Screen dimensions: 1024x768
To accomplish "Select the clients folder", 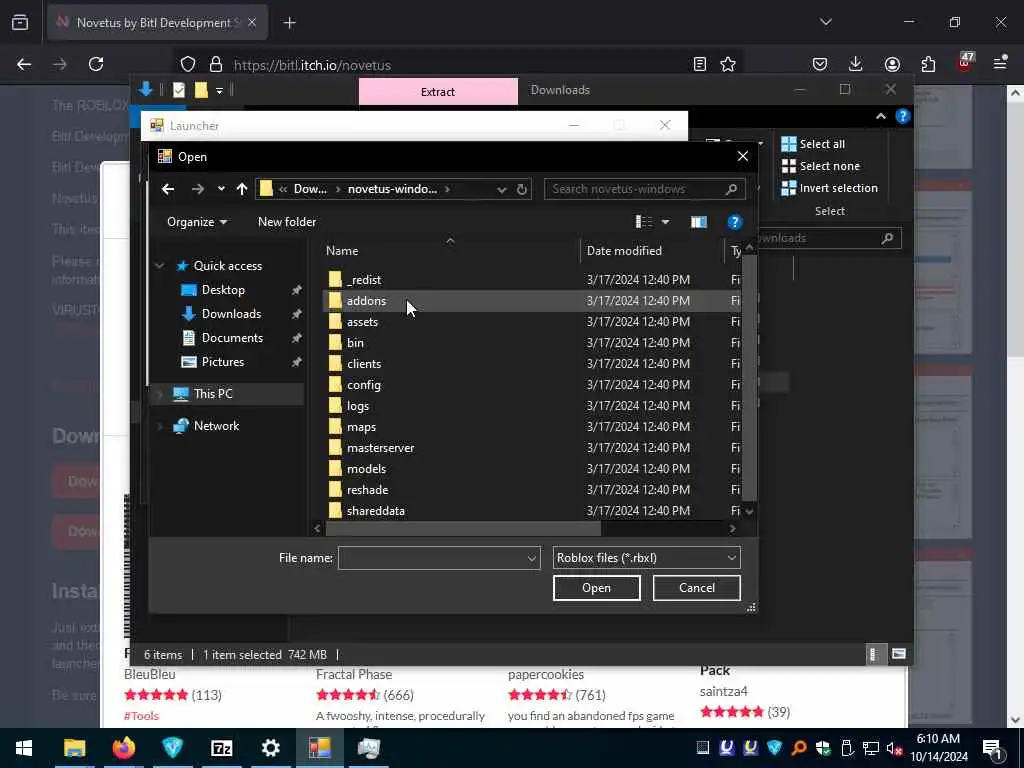I will point(364,364).
